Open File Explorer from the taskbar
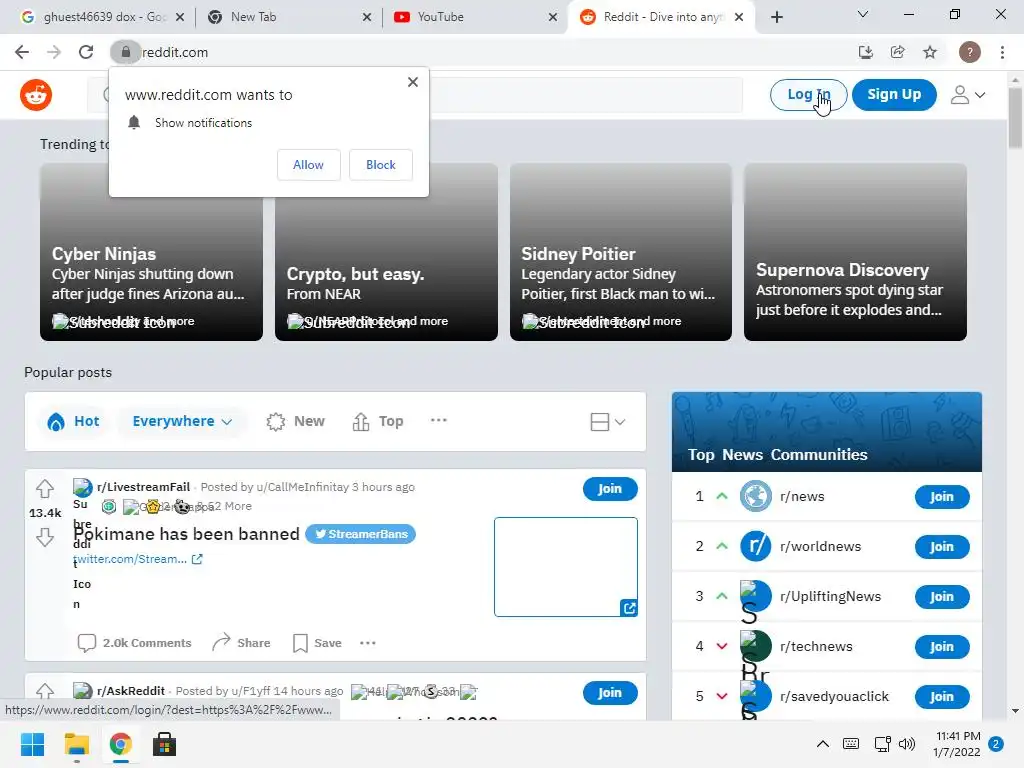 (76, 744)
